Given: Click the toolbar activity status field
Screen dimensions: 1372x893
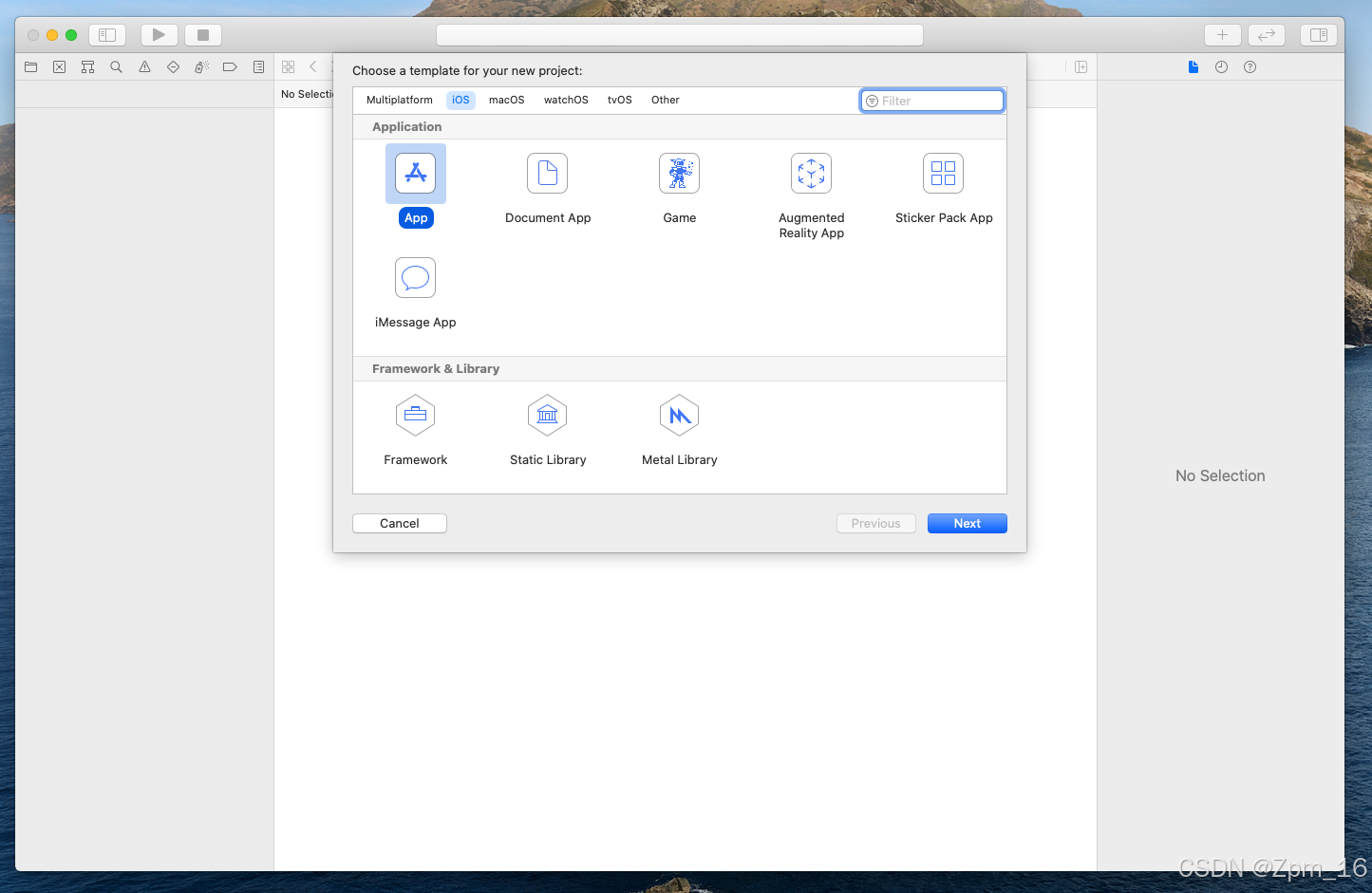Looking at the screenshot, I should [x=680, y=35].
